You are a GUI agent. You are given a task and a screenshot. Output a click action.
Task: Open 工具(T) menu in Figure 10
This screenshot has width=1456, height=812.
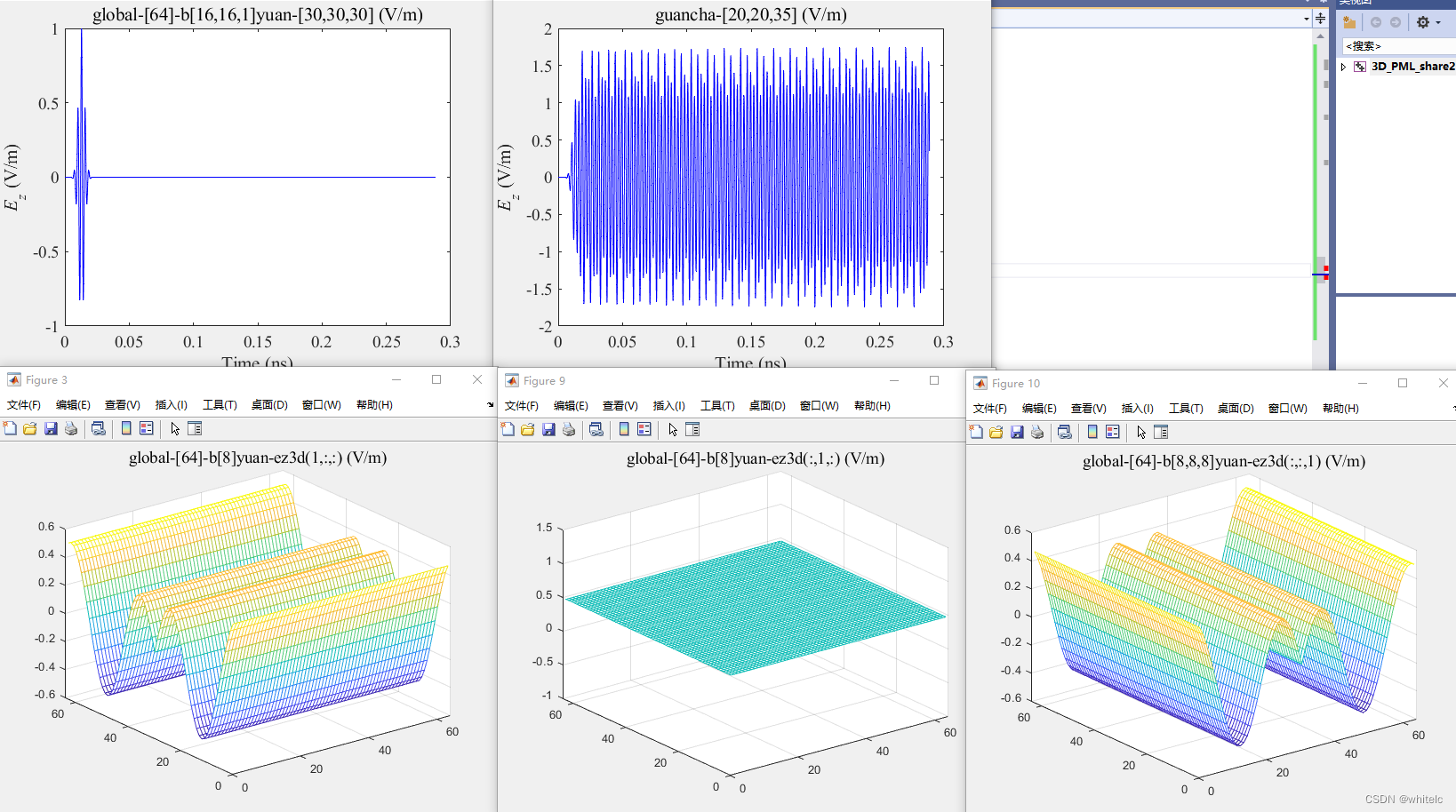pyautogui.click(x=1186, y=409)
